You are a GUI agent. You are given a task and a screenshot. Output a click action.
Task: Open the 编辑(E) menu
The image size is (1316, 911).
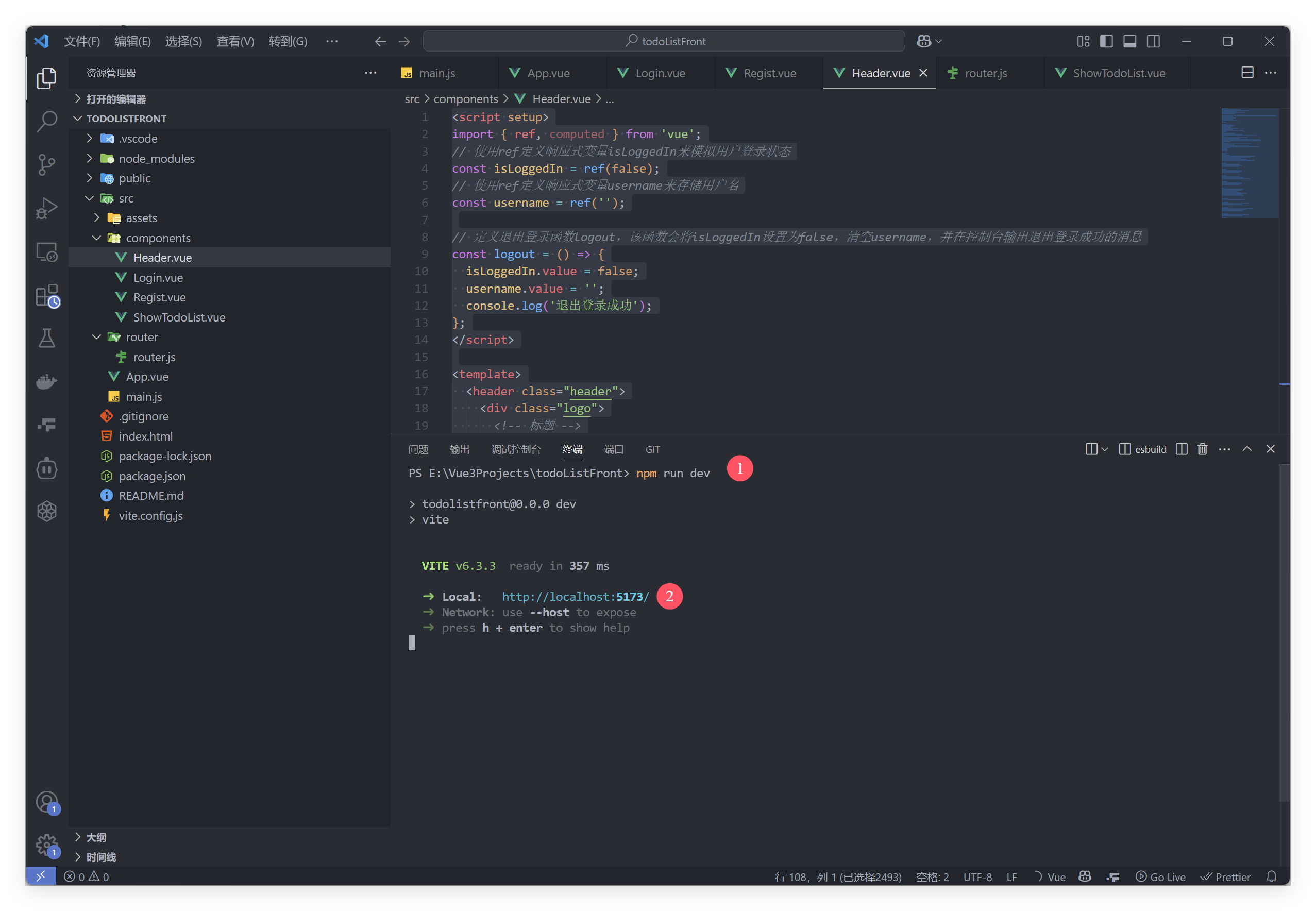click(132, 41)
